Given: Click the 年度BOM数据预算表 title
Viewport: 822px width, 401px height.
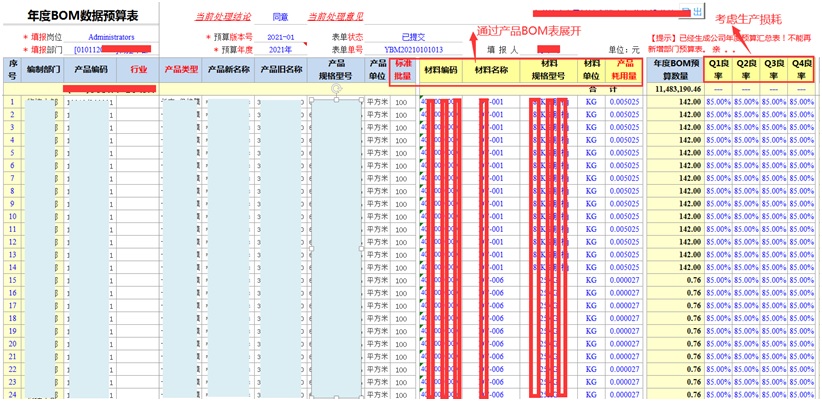Looking at the screenshot, I should coord(83,16).
